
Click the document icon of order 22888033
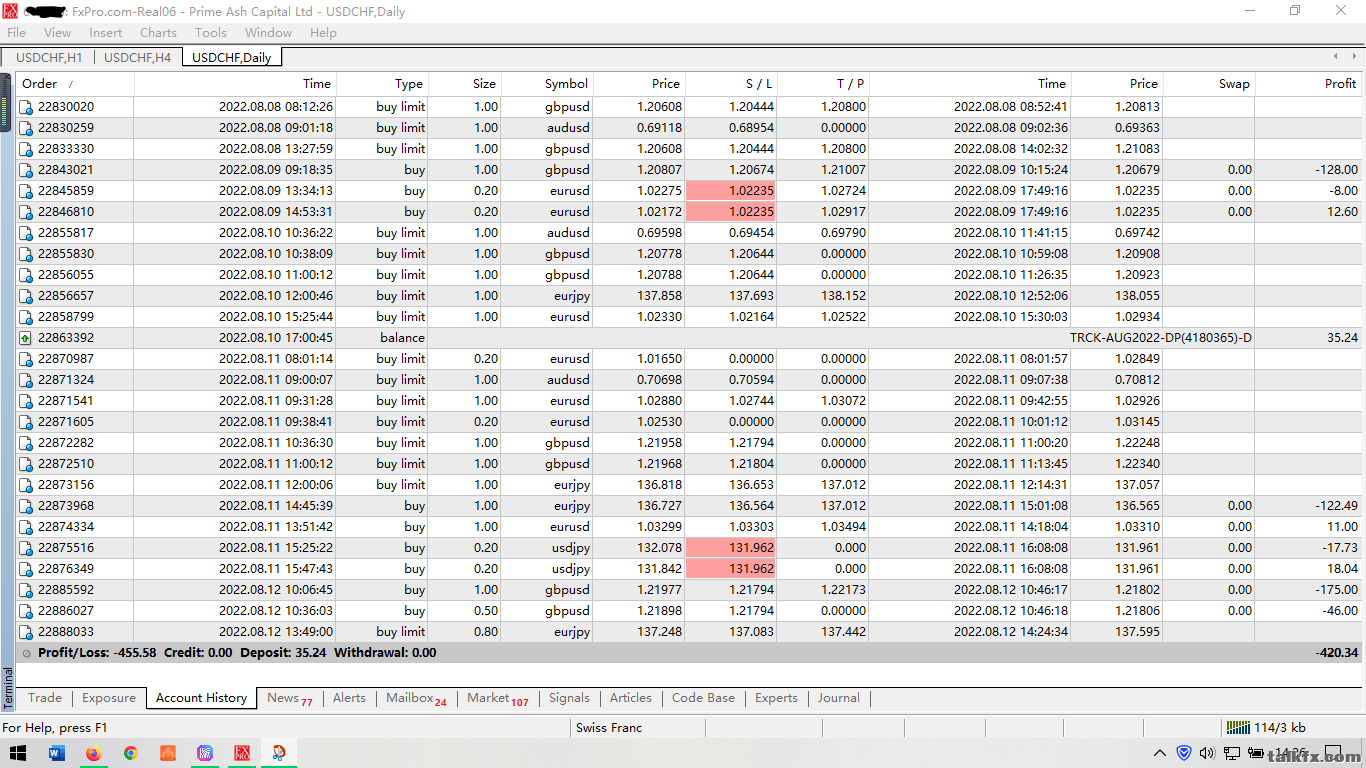[x=26, y=632]
